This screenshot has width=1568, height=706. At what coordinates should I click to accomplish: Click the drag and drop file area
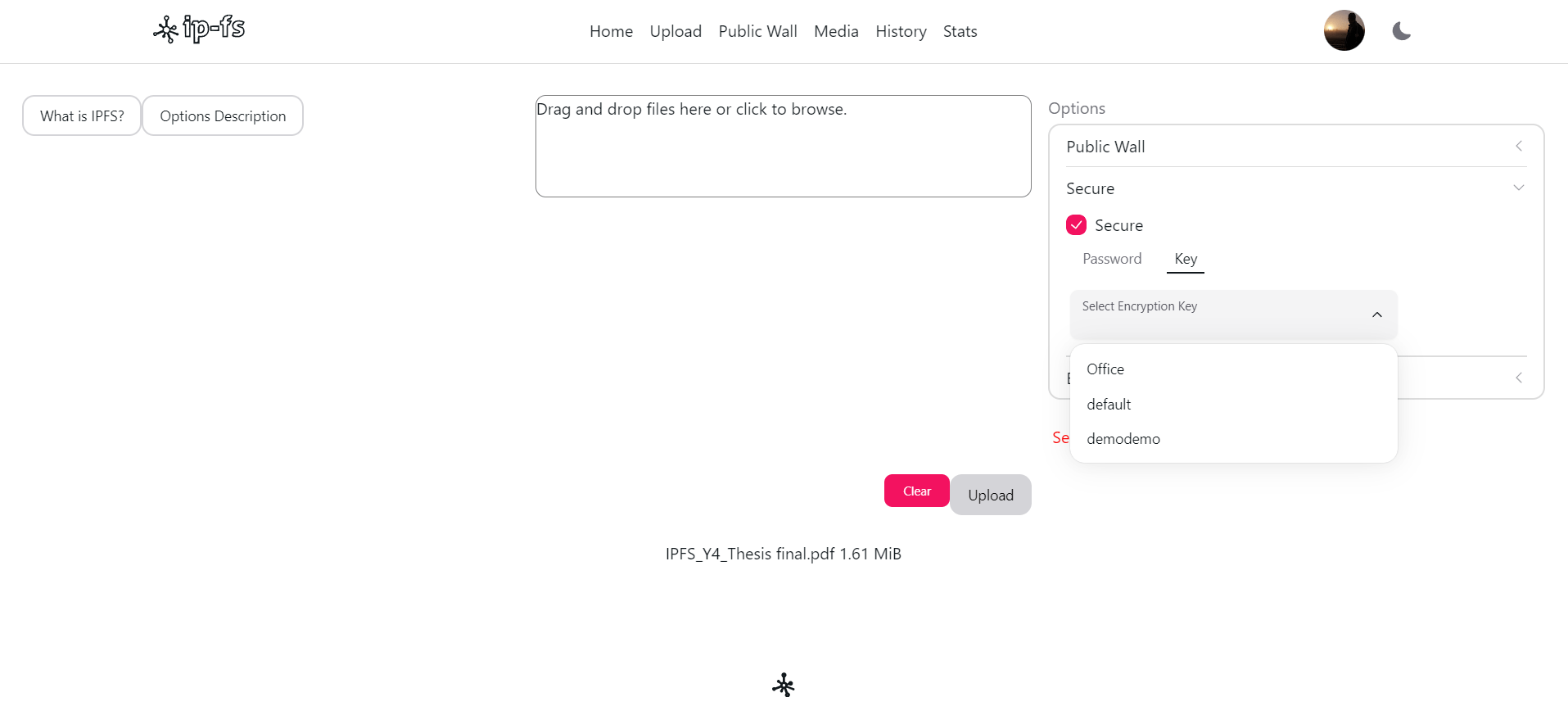[783, 147]
